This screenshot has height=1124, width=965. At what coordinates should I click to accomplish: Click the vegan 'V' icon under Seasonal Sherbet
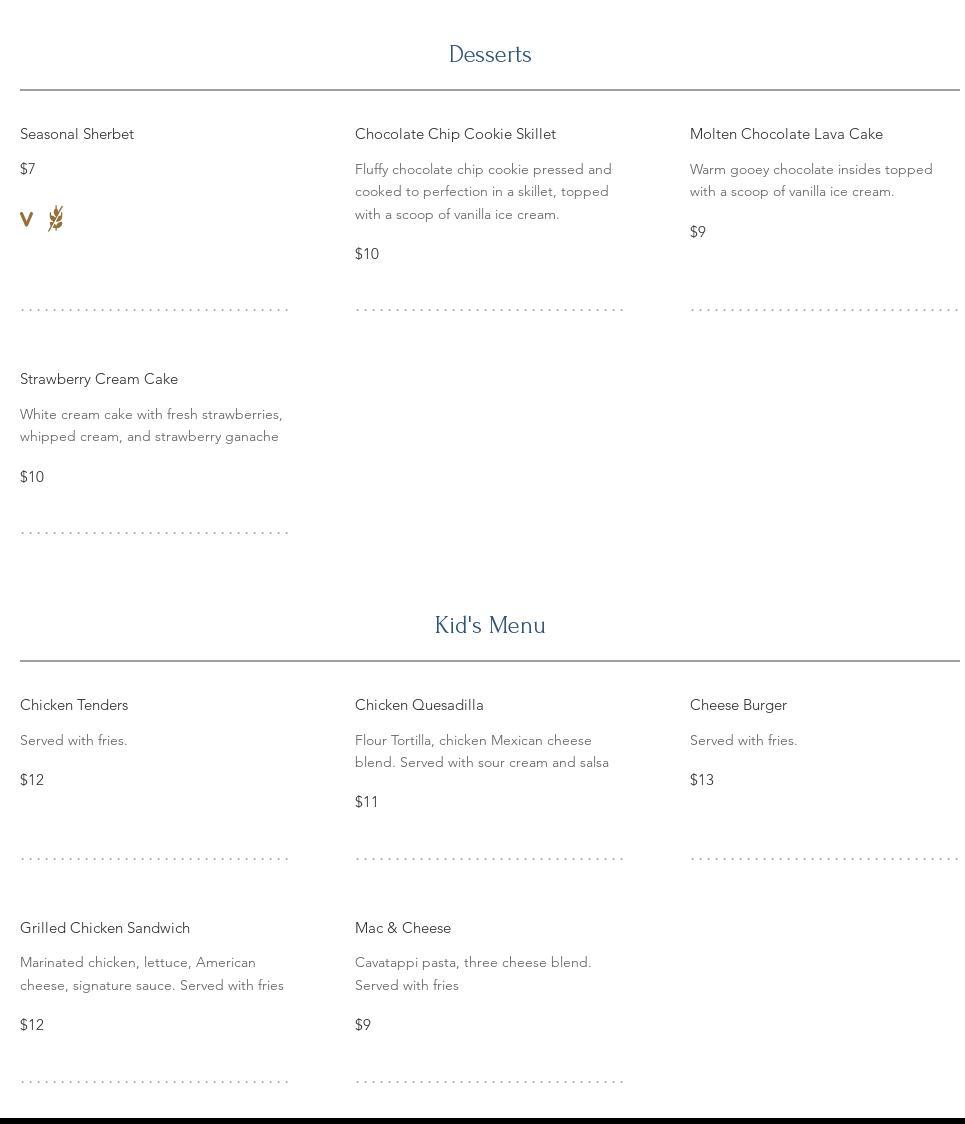click(x=27, y=219)
